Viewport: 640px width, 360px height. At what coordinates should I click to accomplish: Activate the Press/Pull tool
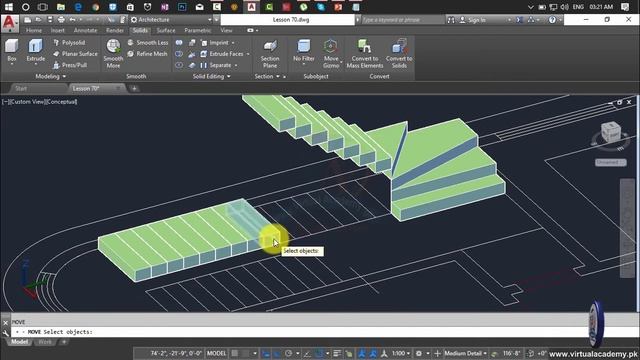tap(70, 65)
